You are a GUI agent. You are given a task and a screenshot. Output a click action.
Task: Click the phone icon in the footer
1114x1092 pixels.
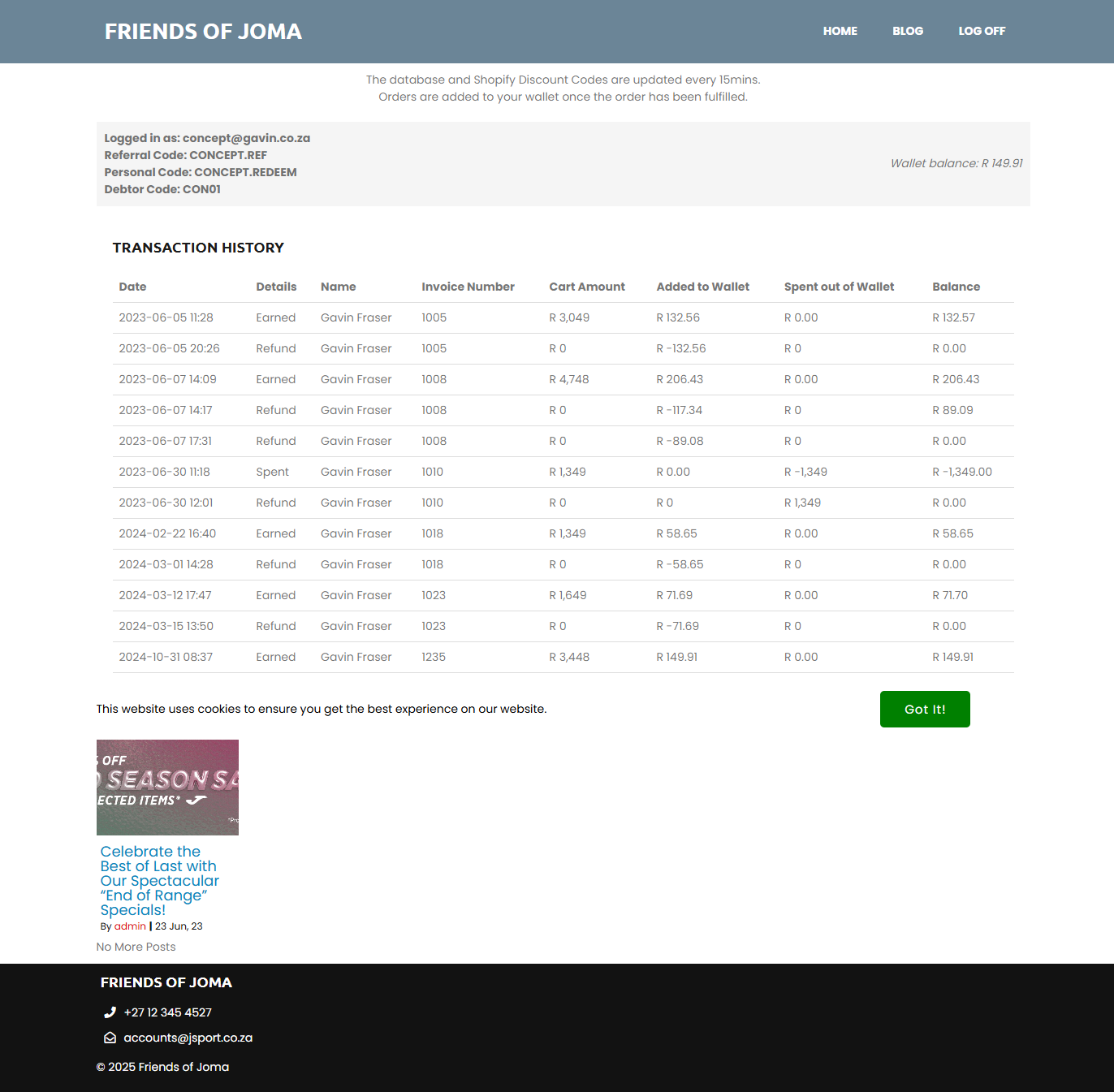tap(110, 1012)
